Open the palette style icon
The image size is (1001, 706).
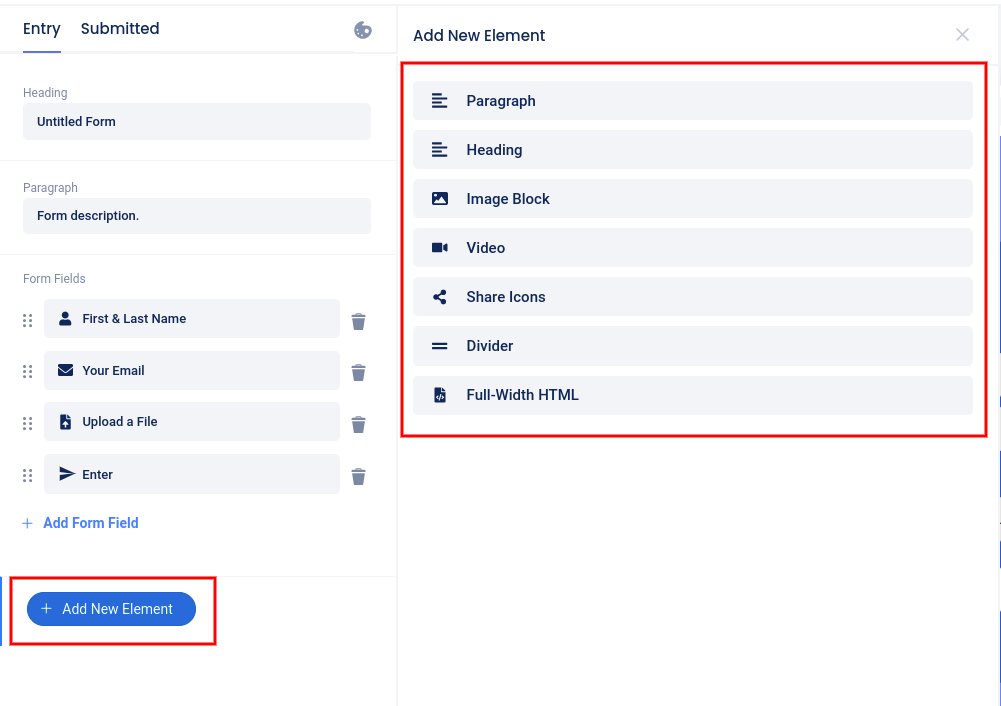point(363,30)
